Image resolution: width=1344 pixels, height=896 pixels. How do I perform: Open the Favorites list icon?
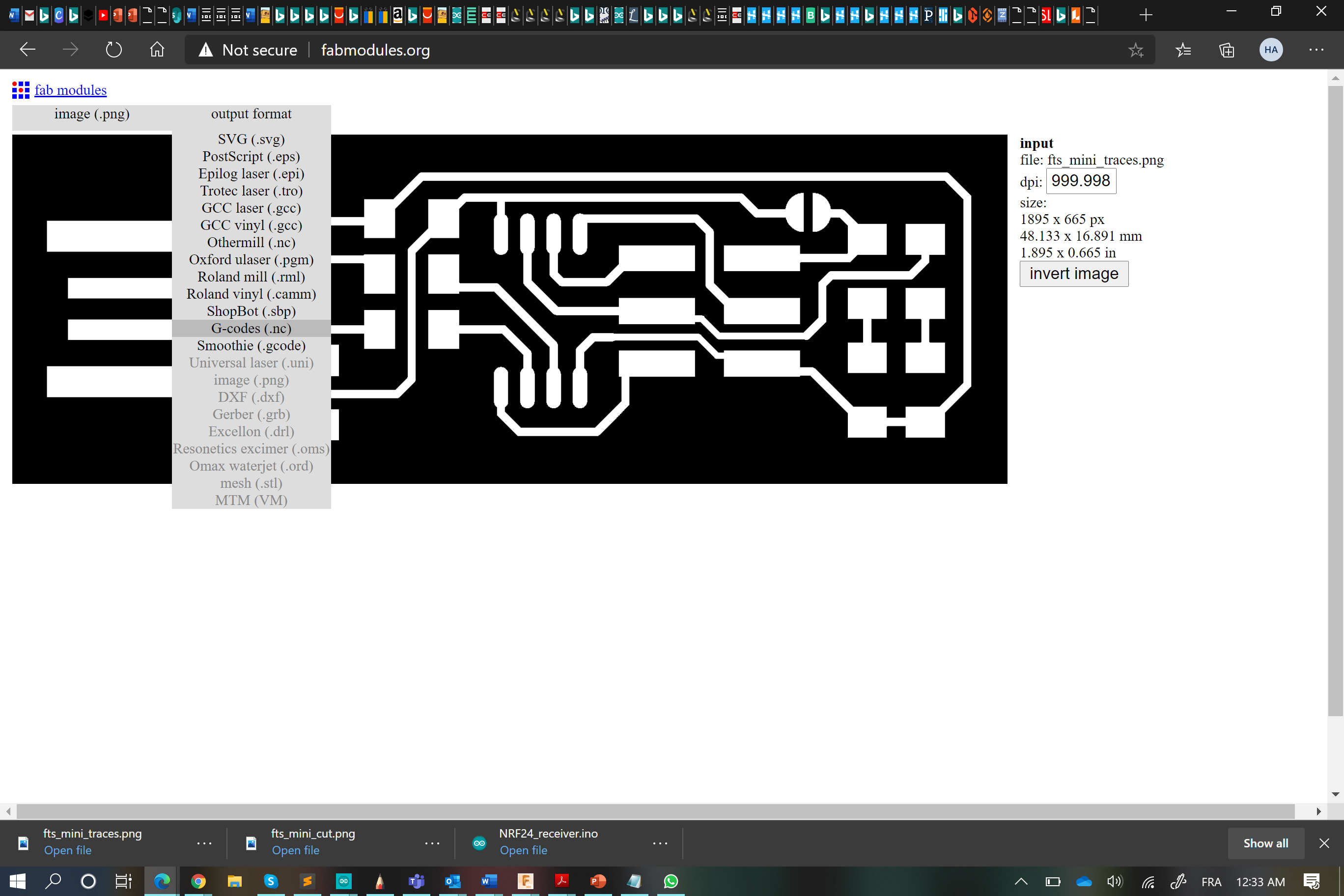click(1183, 50)
